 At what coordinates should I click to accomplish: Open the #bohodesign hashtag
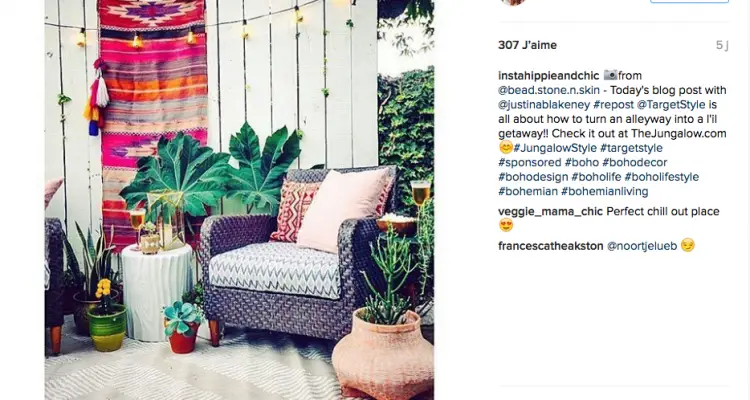533,177
